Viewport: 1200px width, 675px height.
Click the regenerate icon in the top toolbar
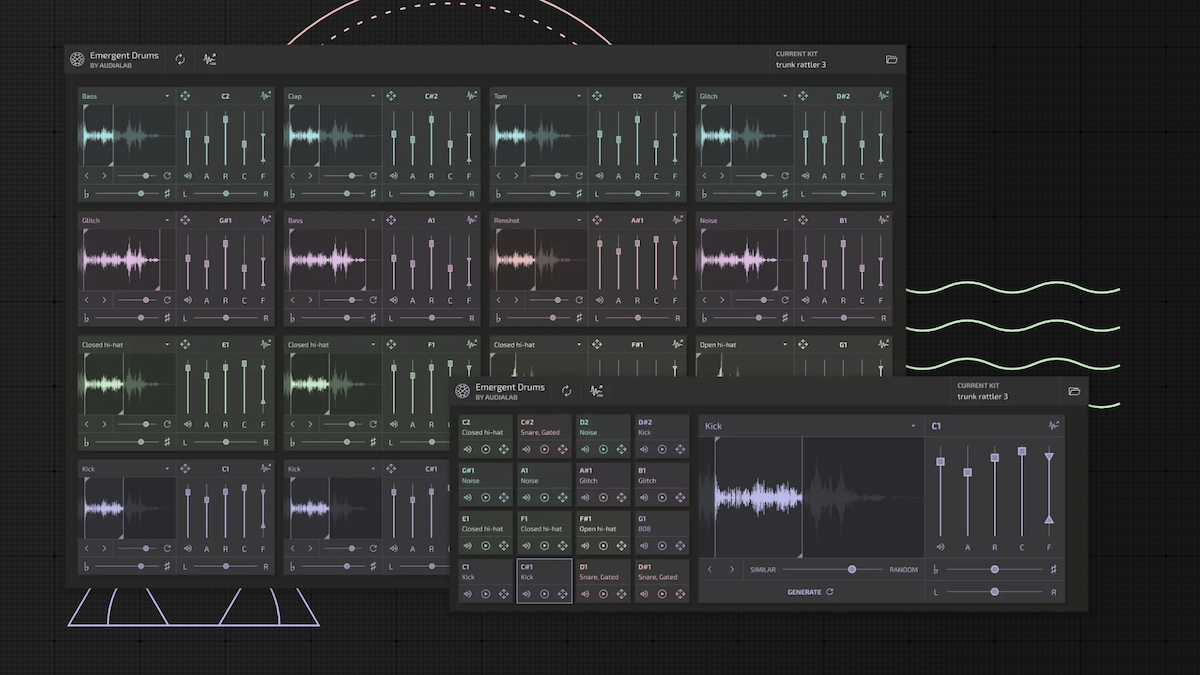pyautogui.click(x=180, y=58)
